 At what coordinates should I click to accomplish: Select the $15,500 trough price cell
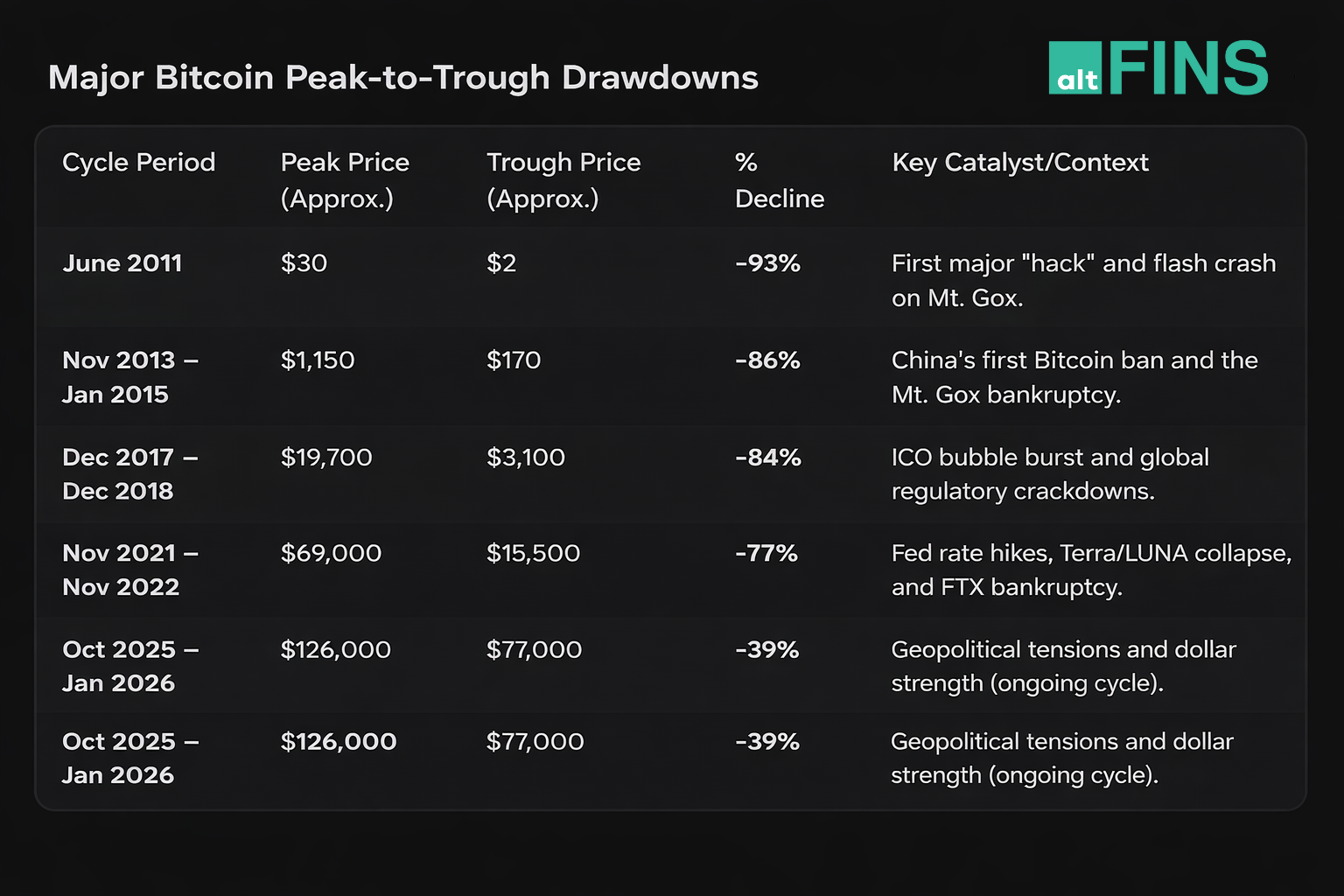coord(533,554)
